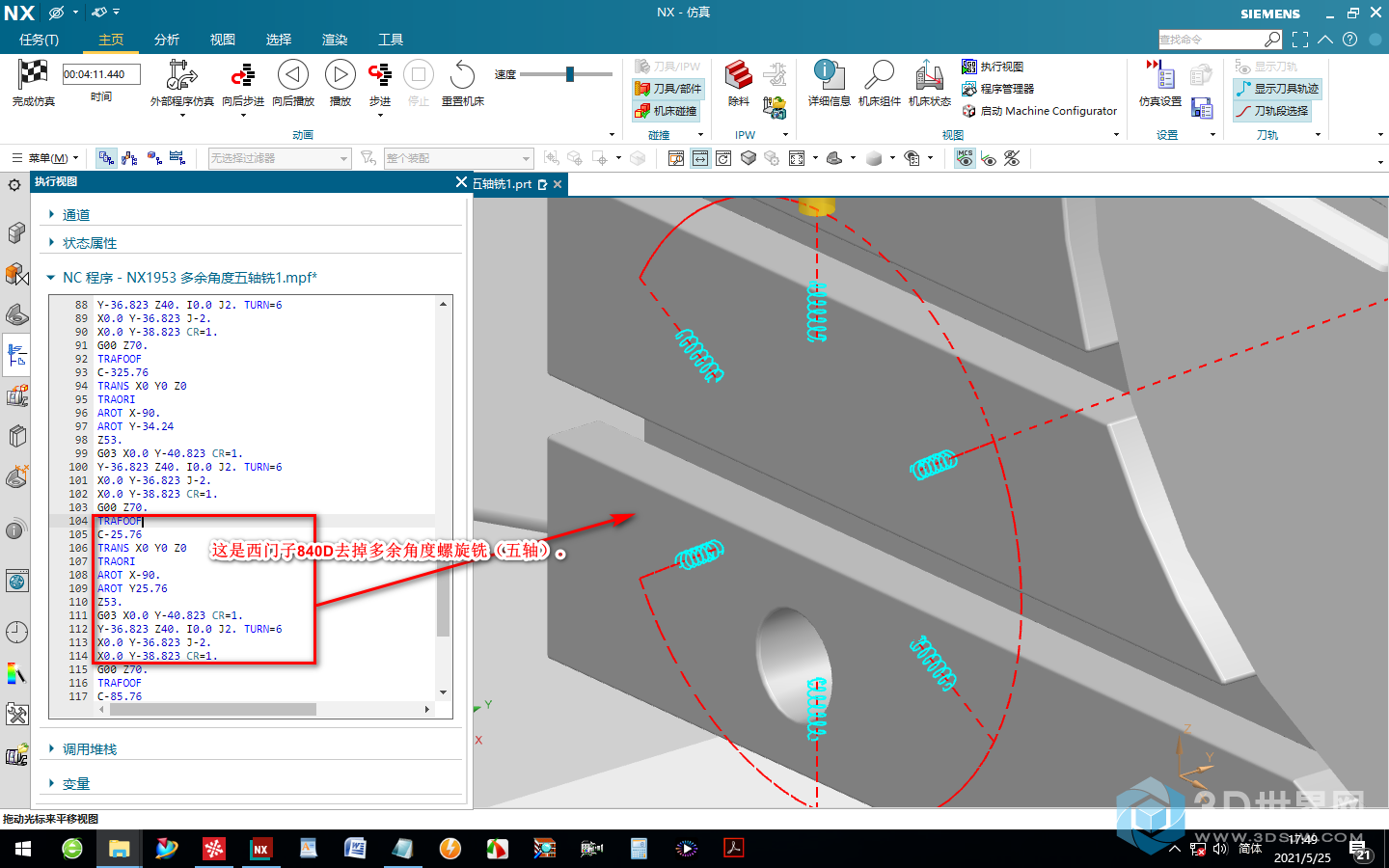Open the 任务(T) menu
The height and width of the screenshot is (868, 1389).
40,40
